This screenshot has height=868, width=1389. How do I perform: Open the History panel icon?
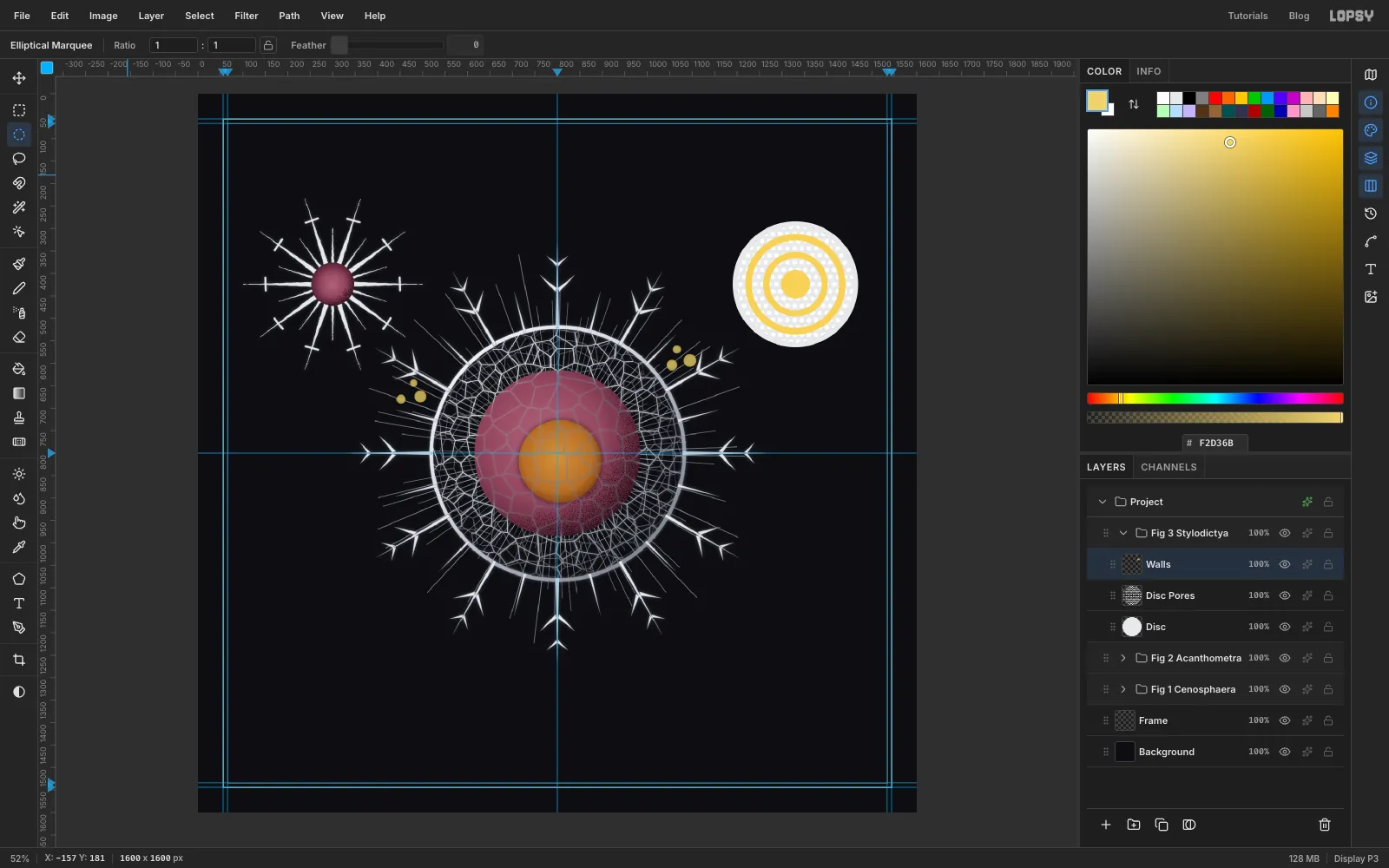(x=1371, y=214)
